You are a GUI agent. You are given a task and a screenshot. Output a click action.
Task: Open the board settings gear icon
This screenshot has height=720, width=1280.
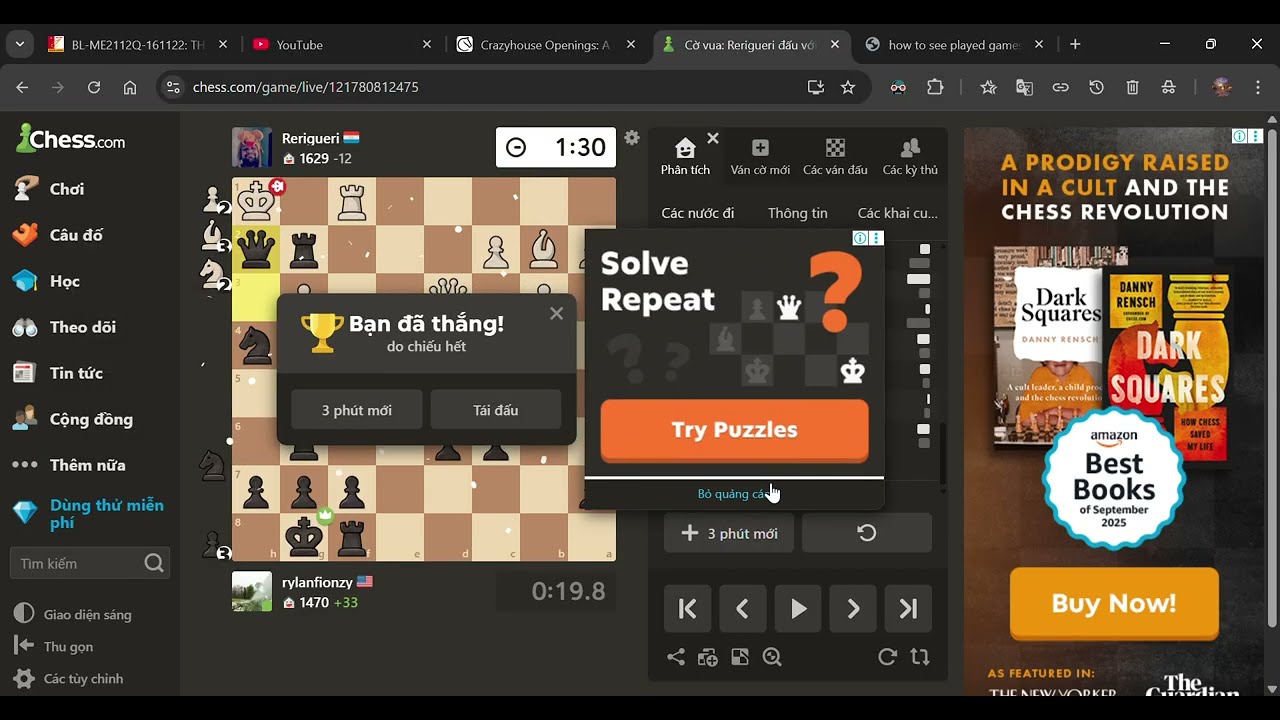(x=632, y=138)
